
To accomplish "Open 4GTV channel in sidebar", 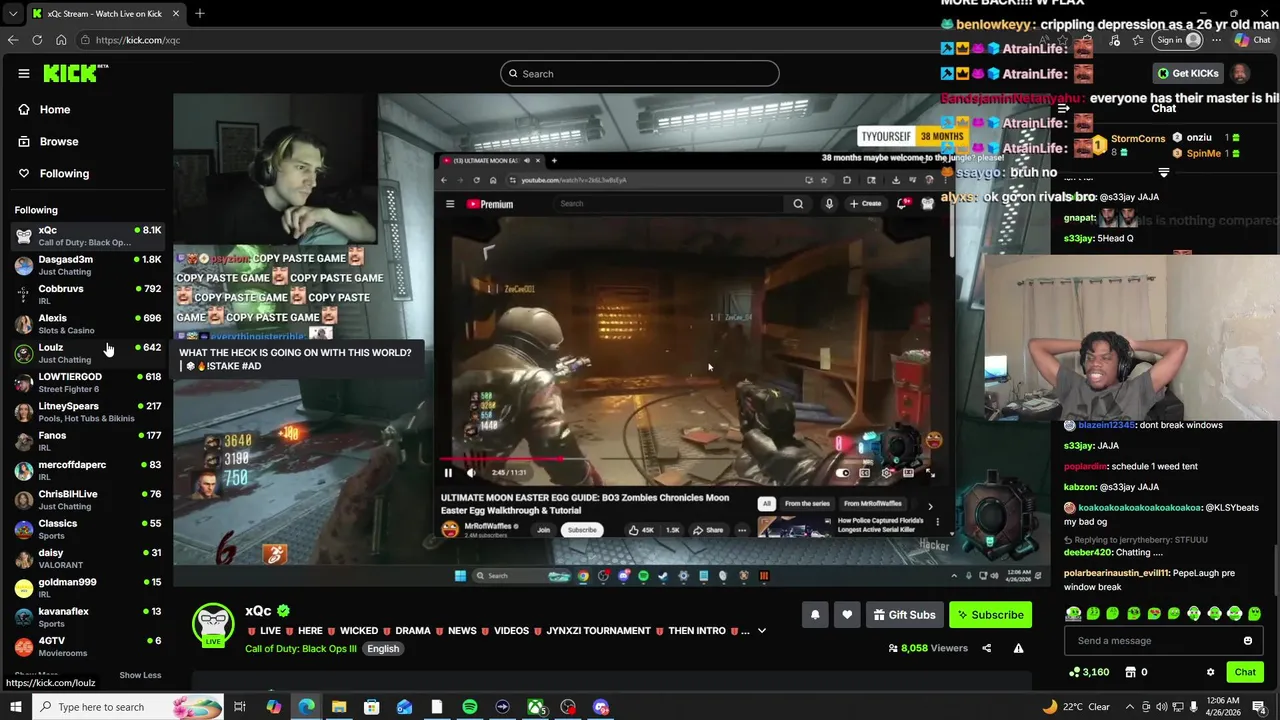I will pyautogui.click(x=88, y=646).
